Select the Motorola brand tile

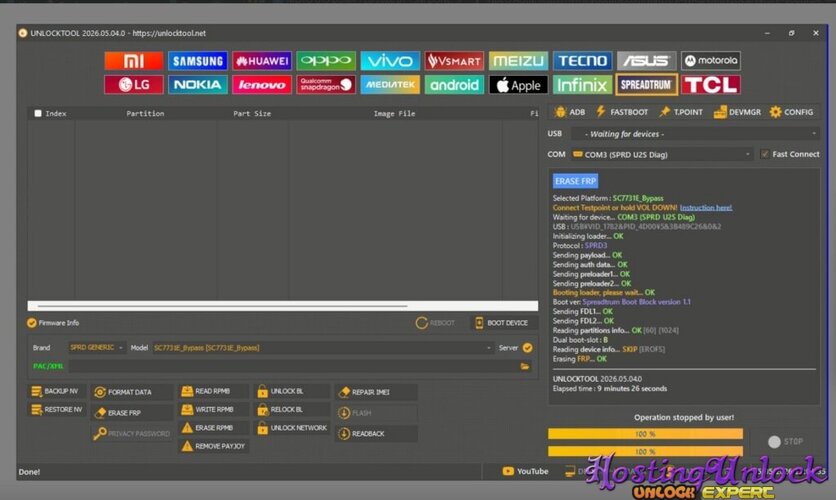click(x=711, y=61)
